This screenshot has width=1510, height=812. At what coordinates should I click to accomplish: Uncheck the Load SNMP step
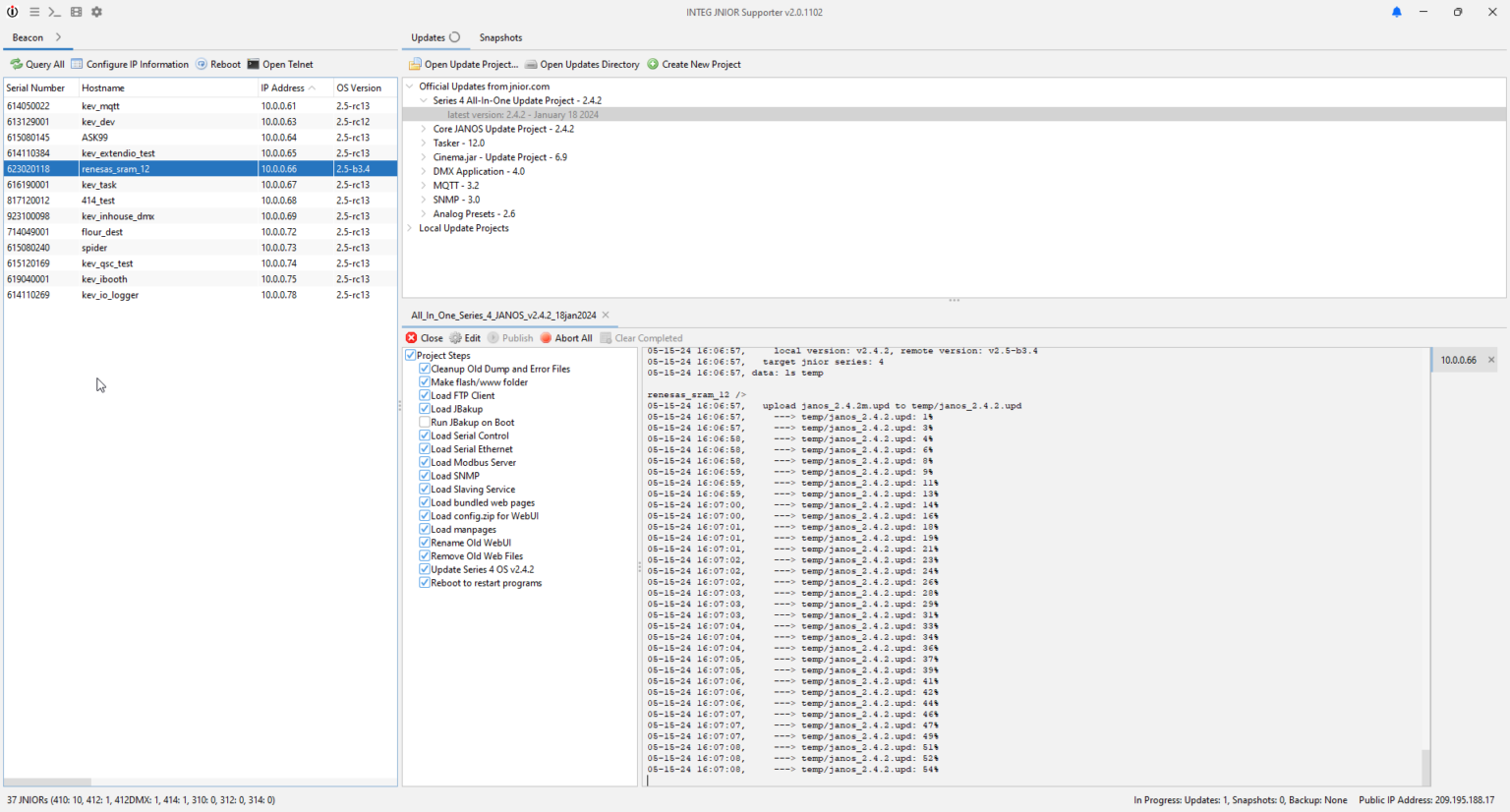pyautogui.click(x=425, y=476)
